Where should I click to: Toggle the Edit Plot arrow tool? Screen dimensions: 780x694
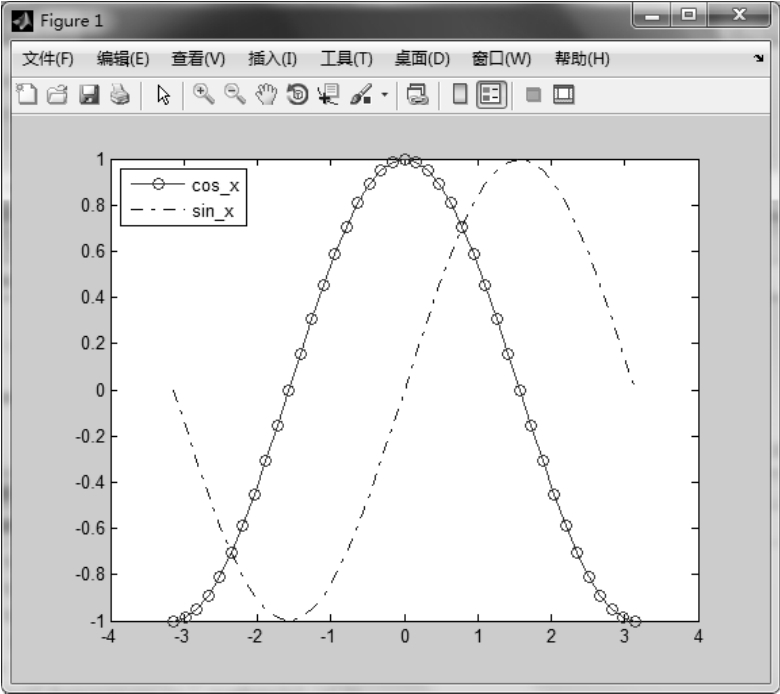[x=165, y=95]
